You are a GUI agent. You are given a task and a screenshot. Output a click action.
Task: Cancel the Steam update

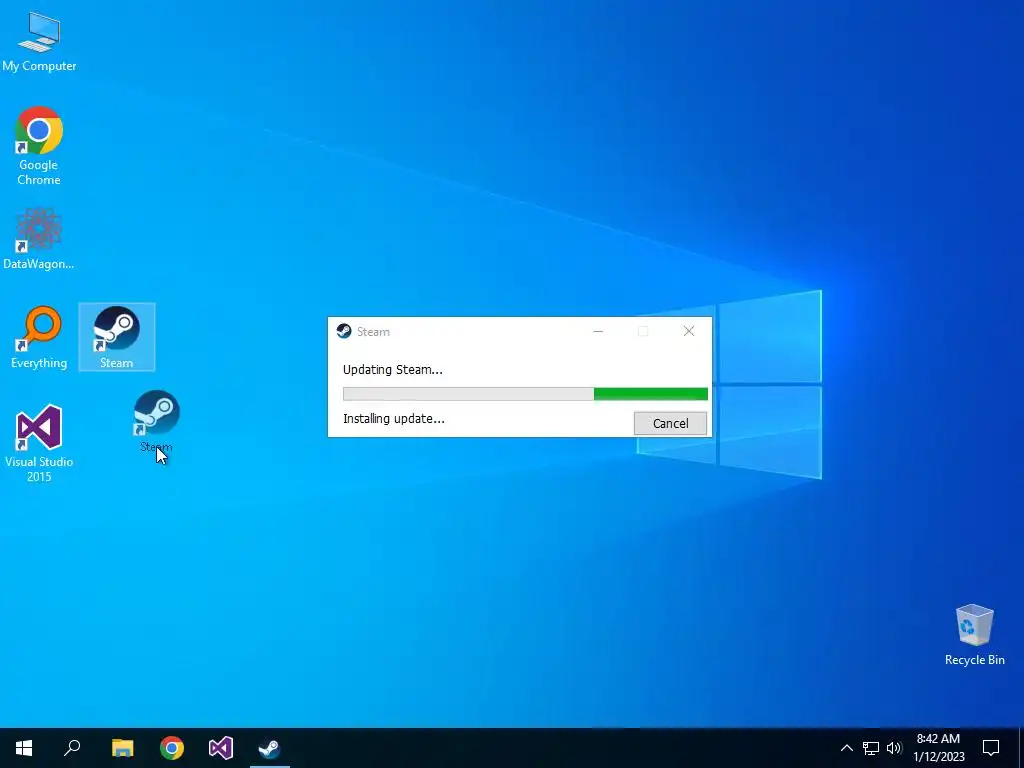pos(670,423)
